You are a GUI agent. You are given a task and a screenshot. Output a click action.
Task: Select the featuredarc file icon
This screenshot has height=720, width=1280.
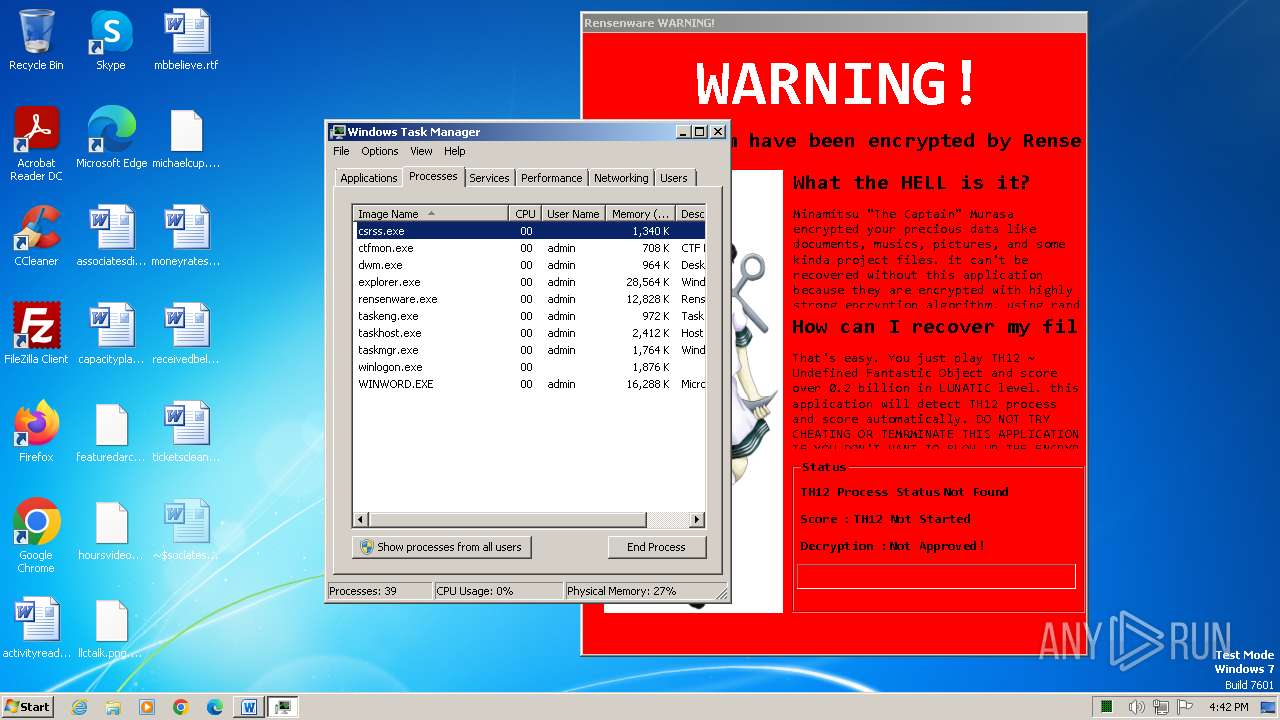coord(110,432)
